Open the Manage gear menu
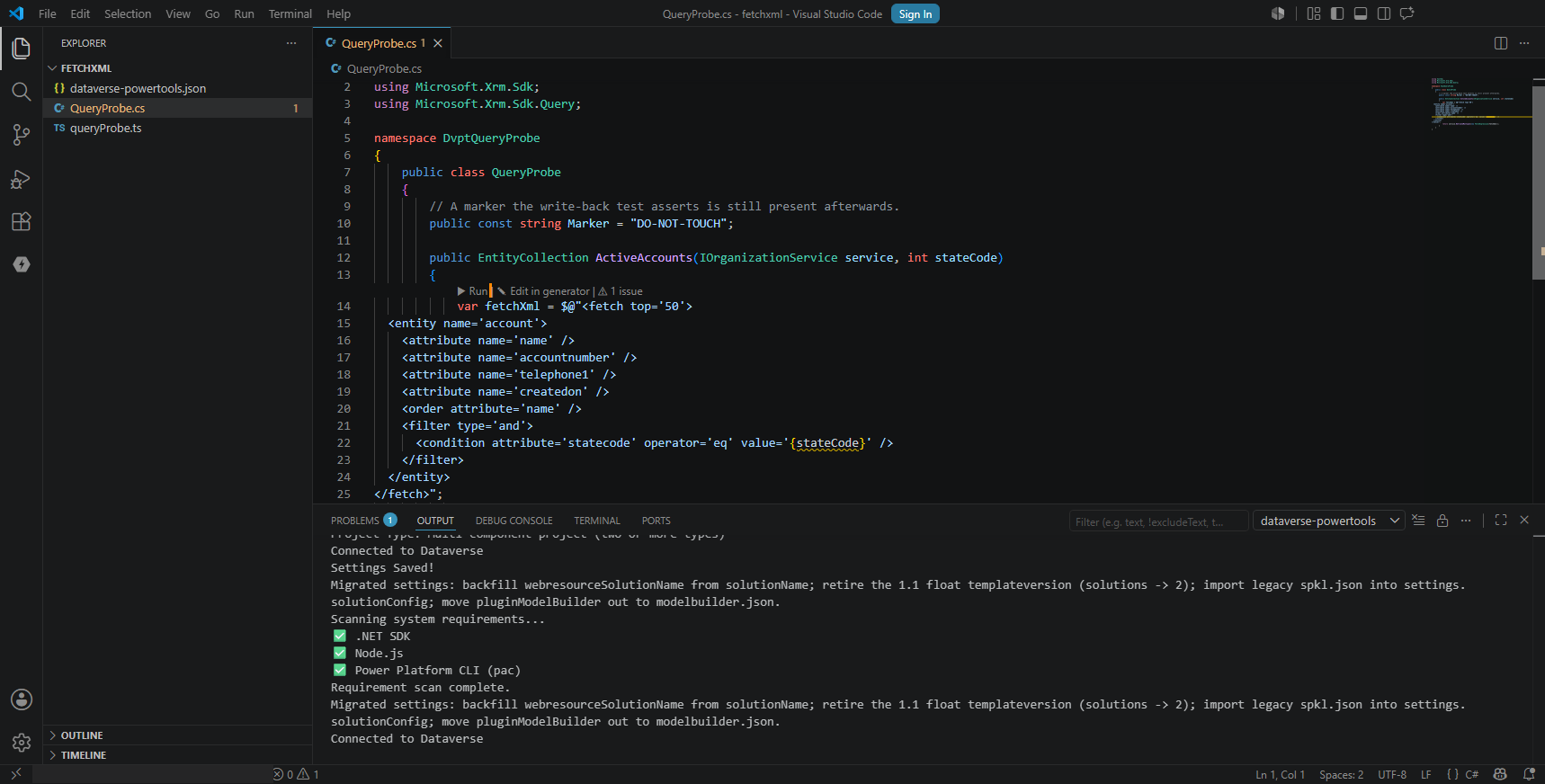This screenshot has height=784, width=1545. pyautogui.click(x=21, y=743)
